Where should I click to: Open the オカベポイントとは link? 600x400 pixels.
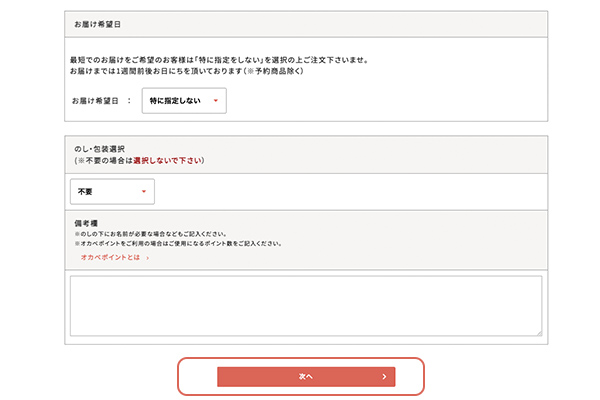coord(111,257)
